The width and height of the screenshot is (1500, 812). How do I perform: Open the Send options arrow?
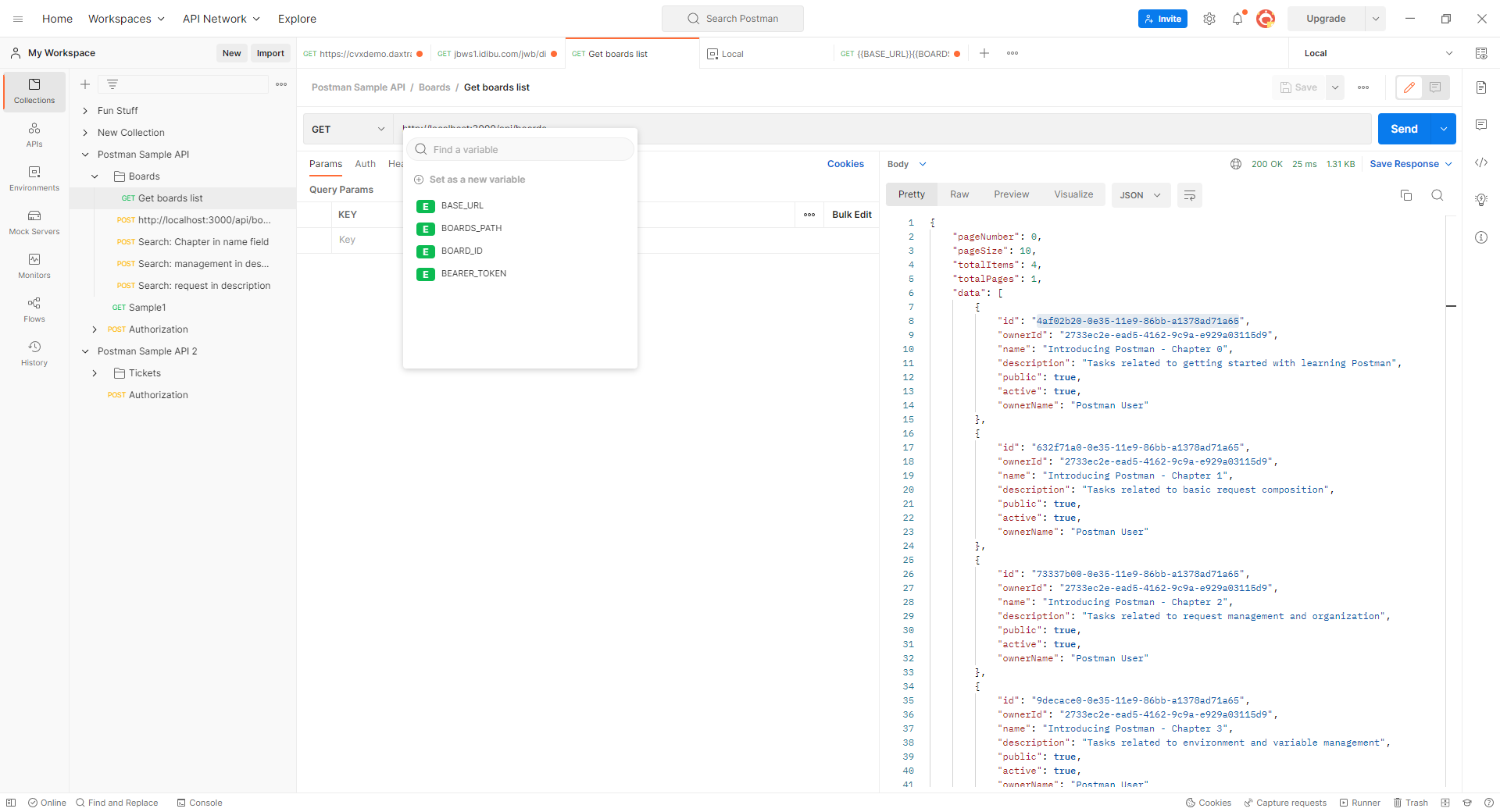pyautogui.click(x=1444, y=130)
